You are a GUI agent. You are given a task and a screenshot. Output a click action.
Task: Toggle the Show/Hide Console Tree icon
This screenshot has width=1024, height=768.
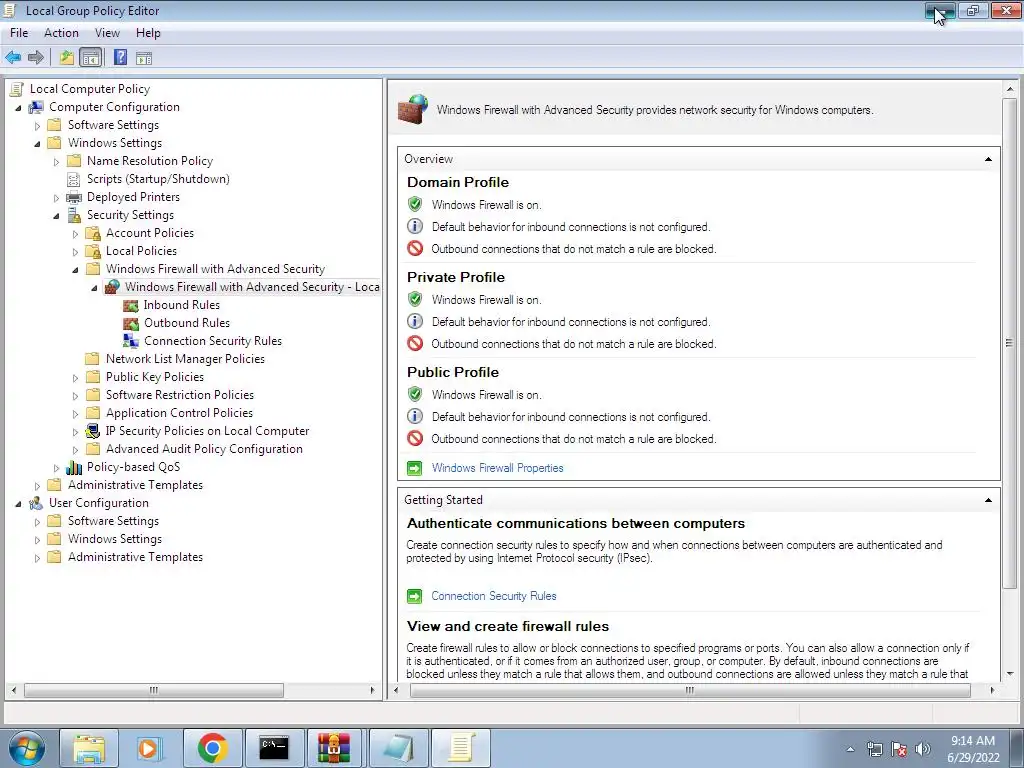pos(91,58)
